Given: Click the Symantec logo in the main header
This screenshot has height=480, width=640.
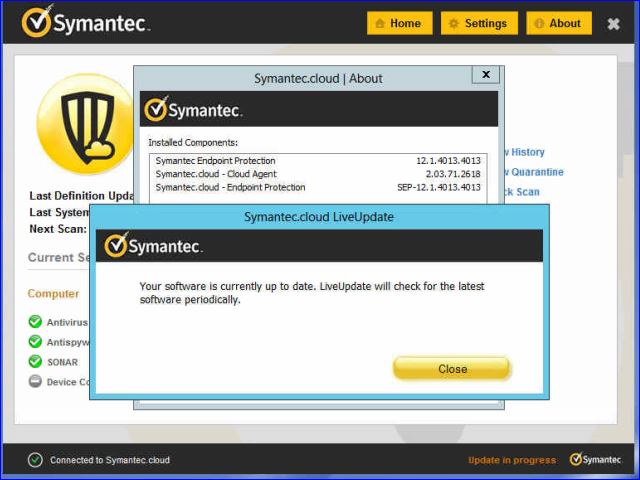Looking at the screenshot, I should (x=86, y=22).
